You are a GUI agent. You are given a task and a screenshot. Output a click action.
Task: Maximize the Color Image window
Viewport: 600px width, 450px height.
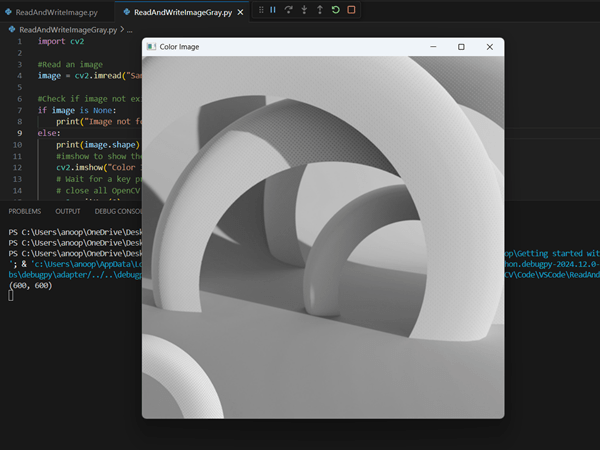461,47
